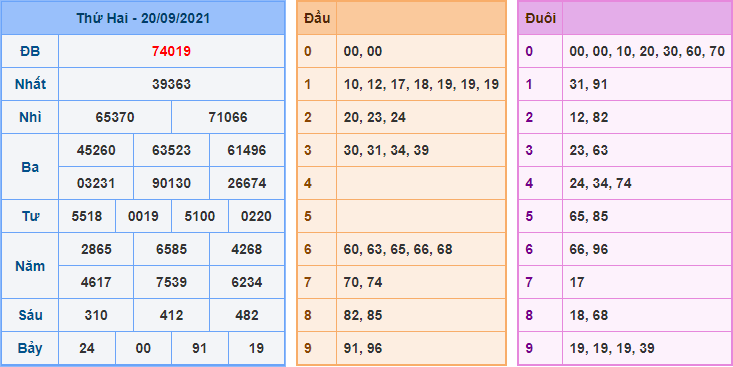Click the Đuôi column header

coord(540,18)
